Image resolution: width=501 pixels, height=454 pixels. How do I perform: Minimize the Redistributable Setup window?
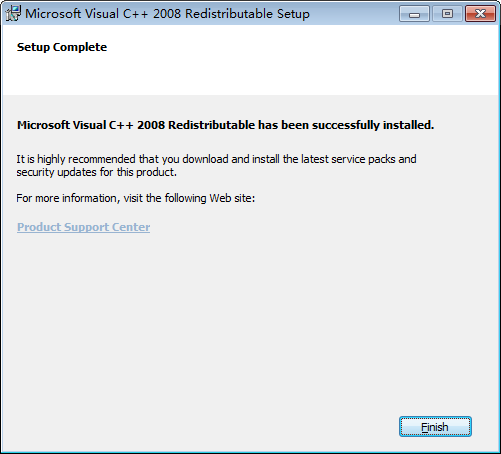coord(414,14)
